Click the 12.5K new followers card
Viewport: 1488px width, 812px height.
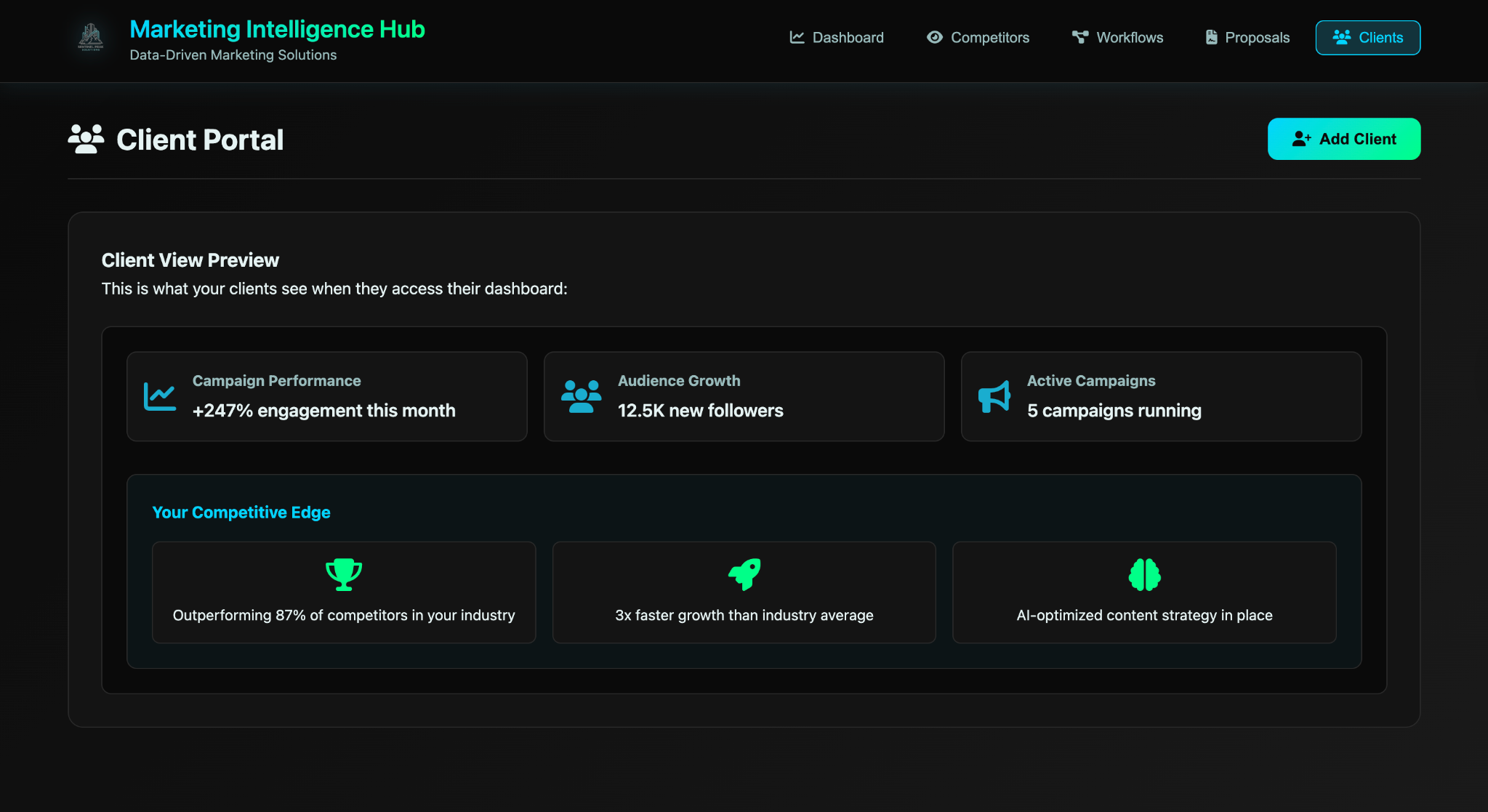pyautogui.click(x=744, y=396)
